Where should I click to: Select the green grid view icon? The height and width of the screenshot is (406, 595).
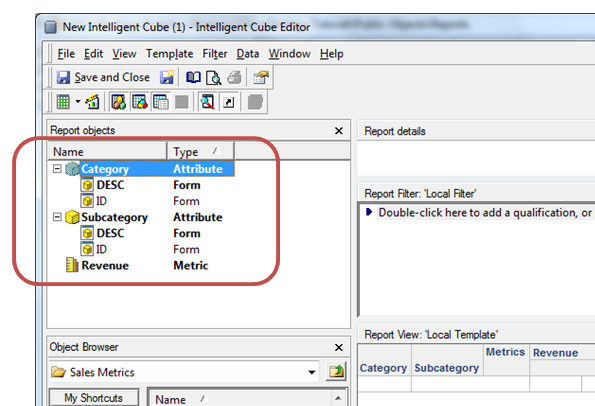pyautogui.click(x=63, y=102)
